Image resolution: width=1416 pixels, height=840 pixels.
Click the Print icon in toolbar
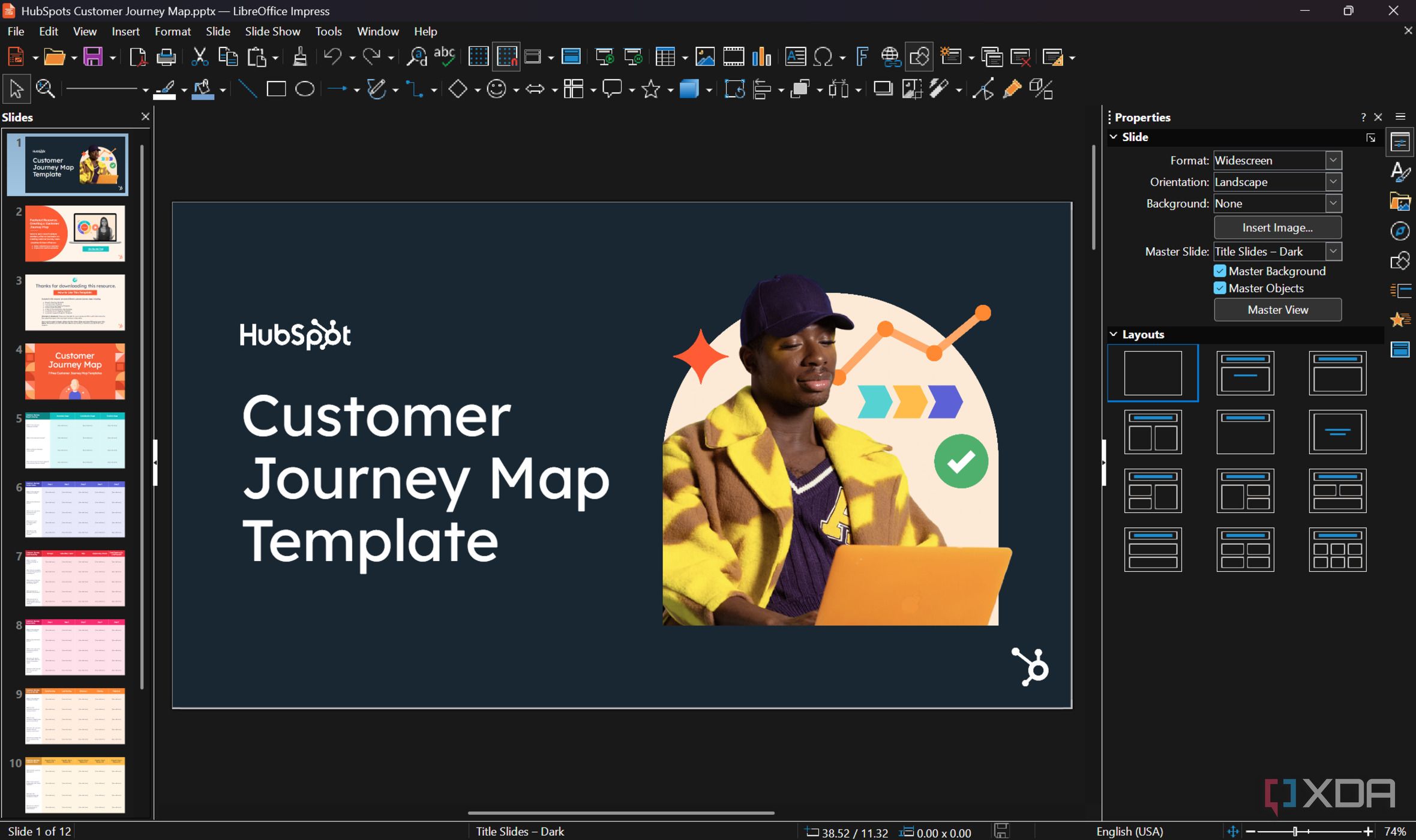click(166, 57)
